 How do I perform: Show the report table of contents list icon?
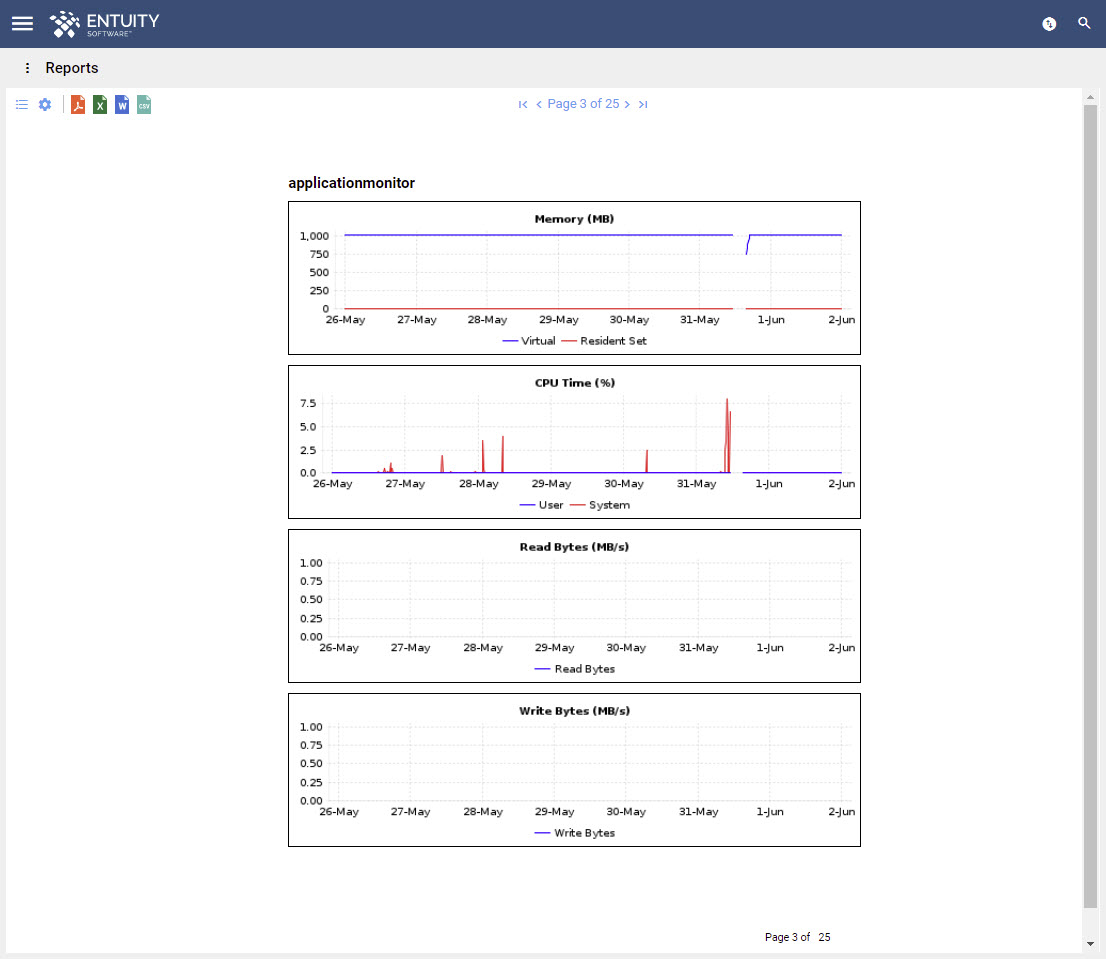22,104
